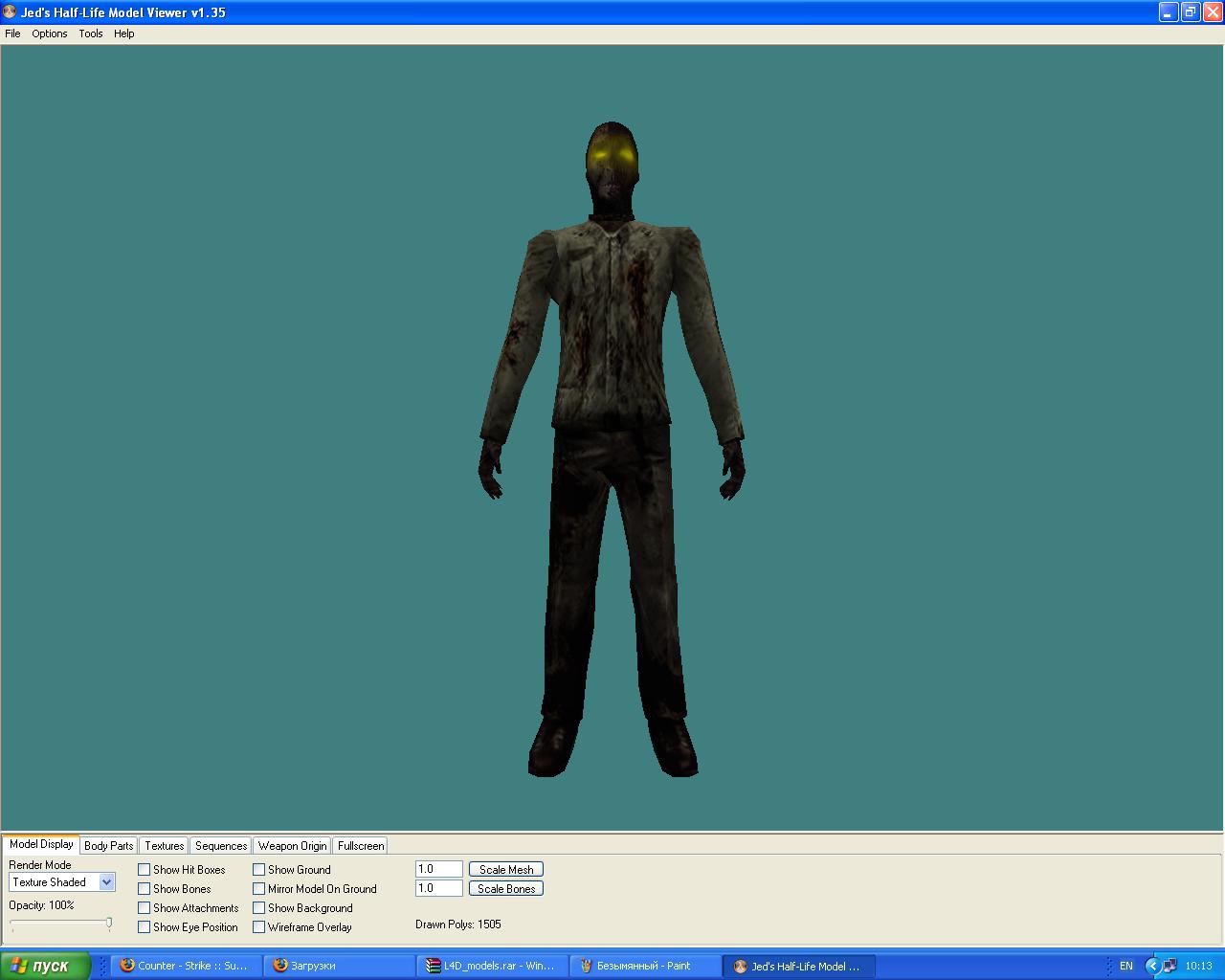Click the bones scale value field
This screenshot has width=1225, height=980.
439,888
